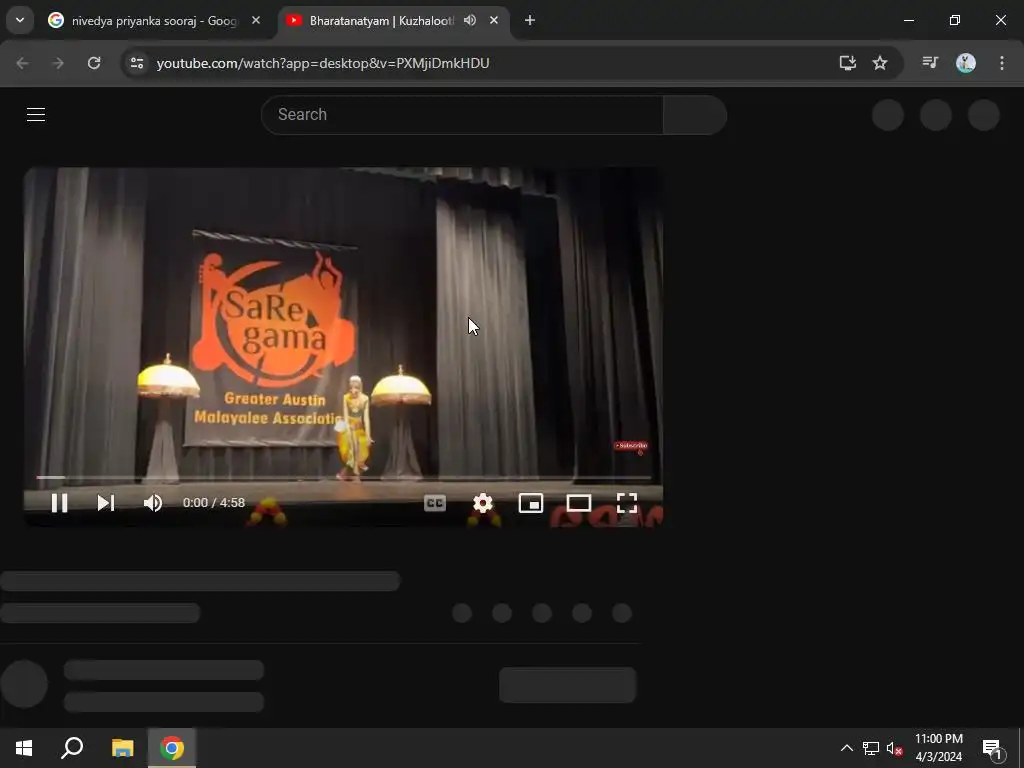Open Chrome media controls
Image resolution: width=1024 pixels, height=768 pixels.
coord(930,63)
